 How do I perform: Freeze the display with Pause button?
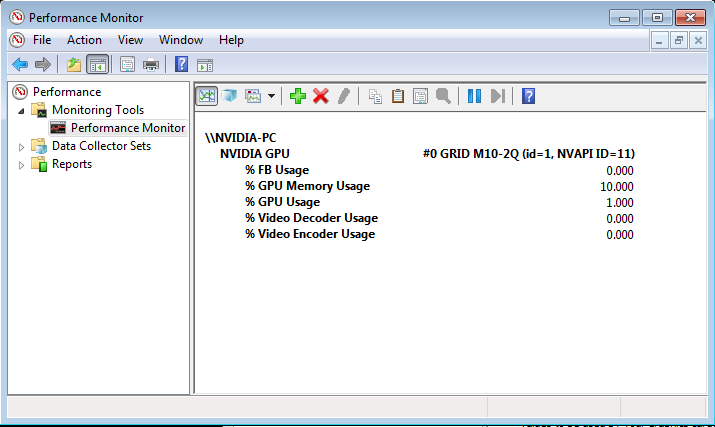(x=474, y=96)
